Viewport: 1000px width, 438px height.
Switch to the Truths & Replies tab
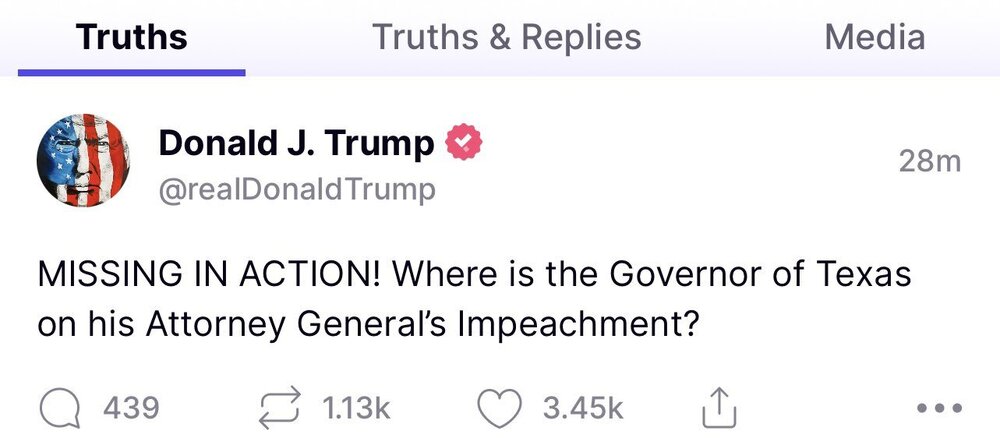click(506, 38)
